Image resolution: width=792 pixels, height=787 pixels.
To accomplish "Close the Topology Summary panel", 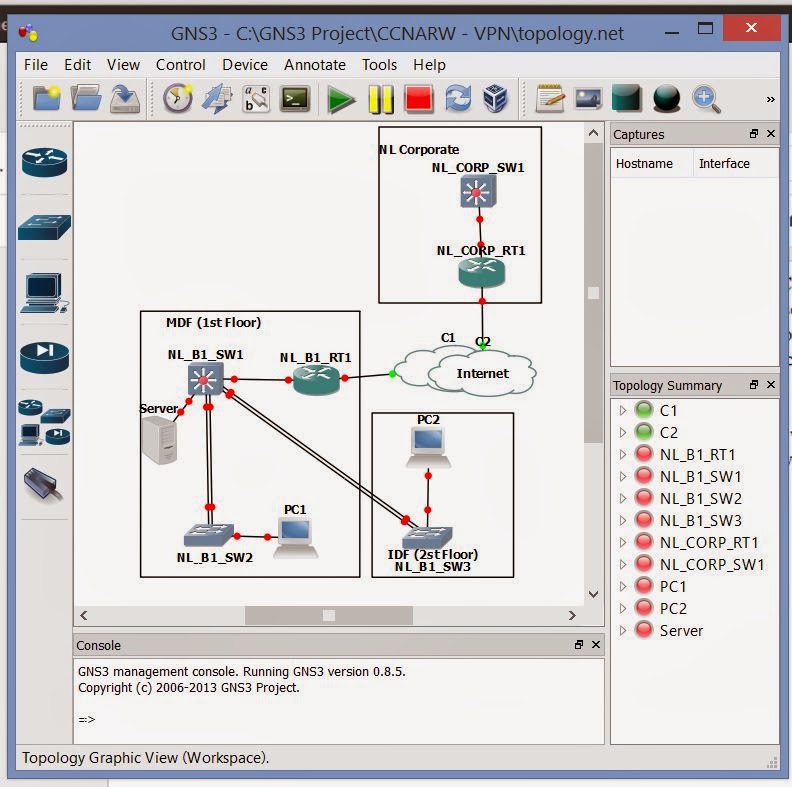I will click(771, 385).
